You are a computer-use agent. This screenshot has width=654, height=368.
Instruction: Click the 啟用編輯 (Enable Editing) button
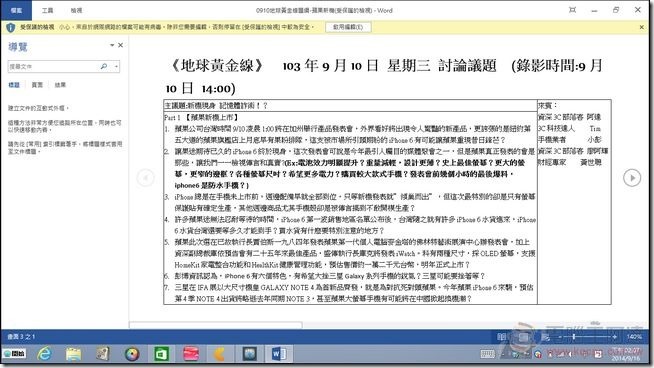(x=348, y=27)
